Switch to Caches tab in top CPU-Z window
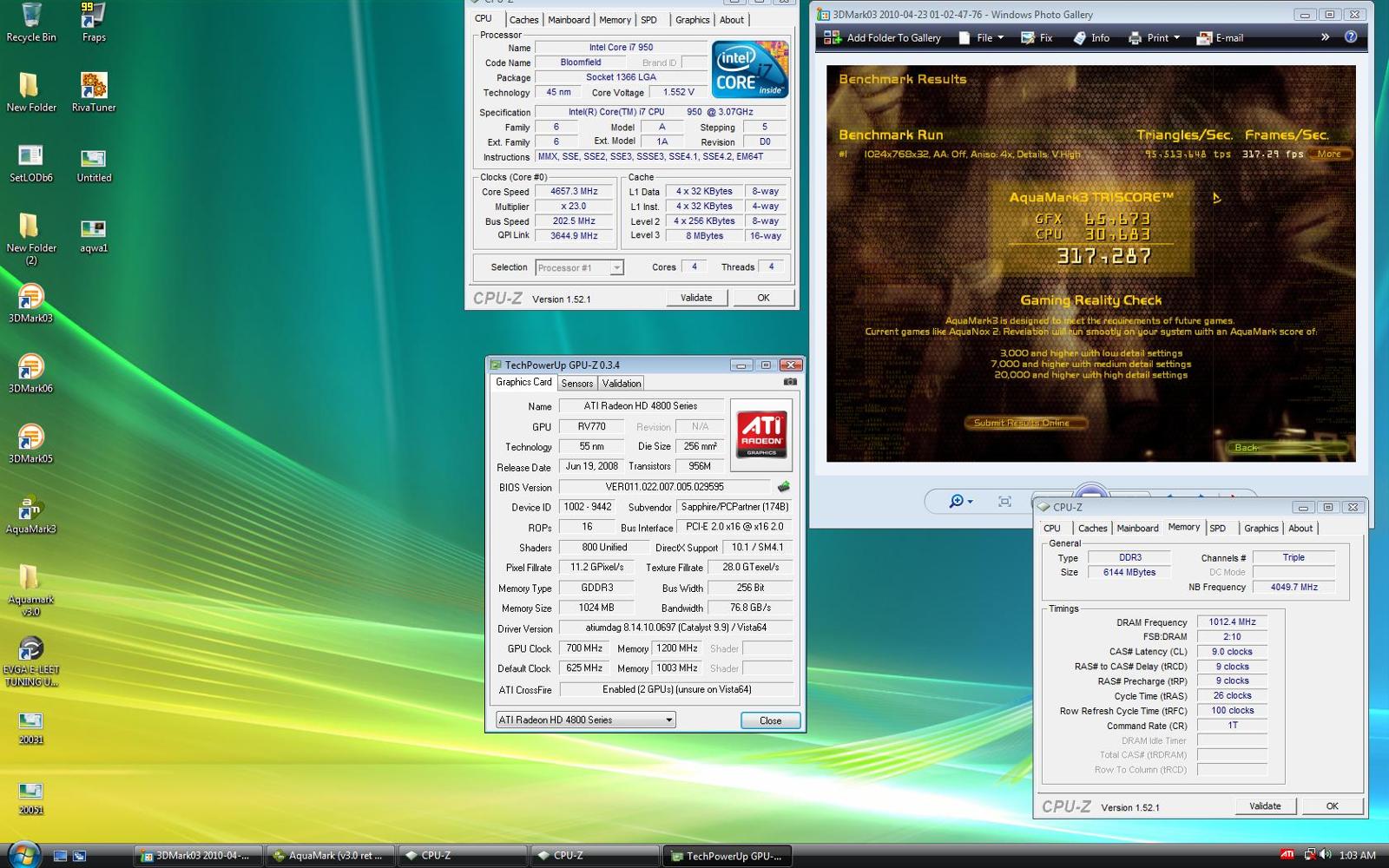The width and height of the screenshot is (1389, 868). pyautogui.click(x=523, y=20)
